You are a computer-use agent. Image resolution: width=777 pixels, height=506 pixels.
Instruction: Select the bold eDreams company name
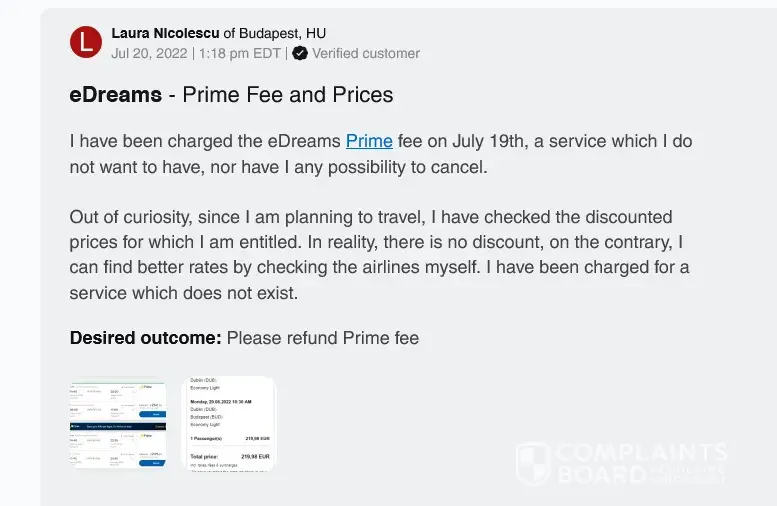115,95
